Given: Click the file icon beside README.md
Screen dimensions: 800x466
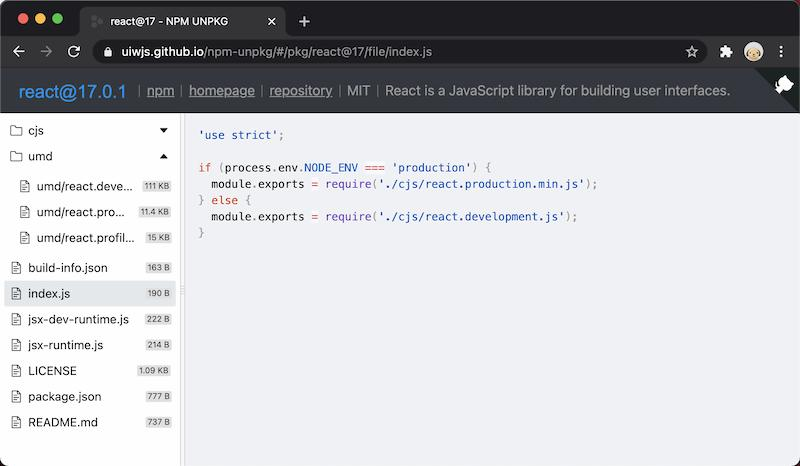Looking at the screenshot, I should pyautogui.click(x=16, y=422).
